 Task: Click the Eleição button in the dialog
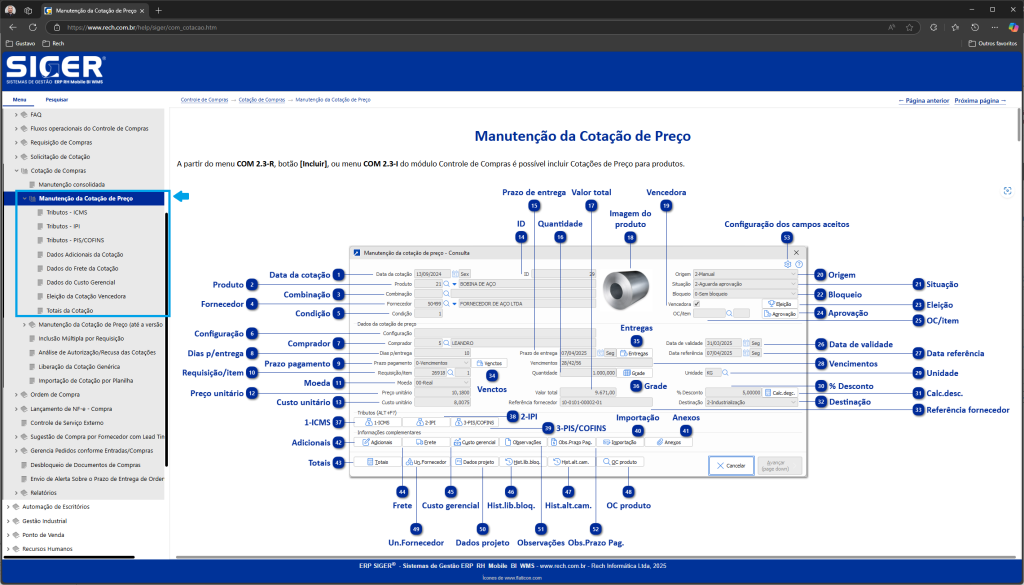(x=780, y=304)
